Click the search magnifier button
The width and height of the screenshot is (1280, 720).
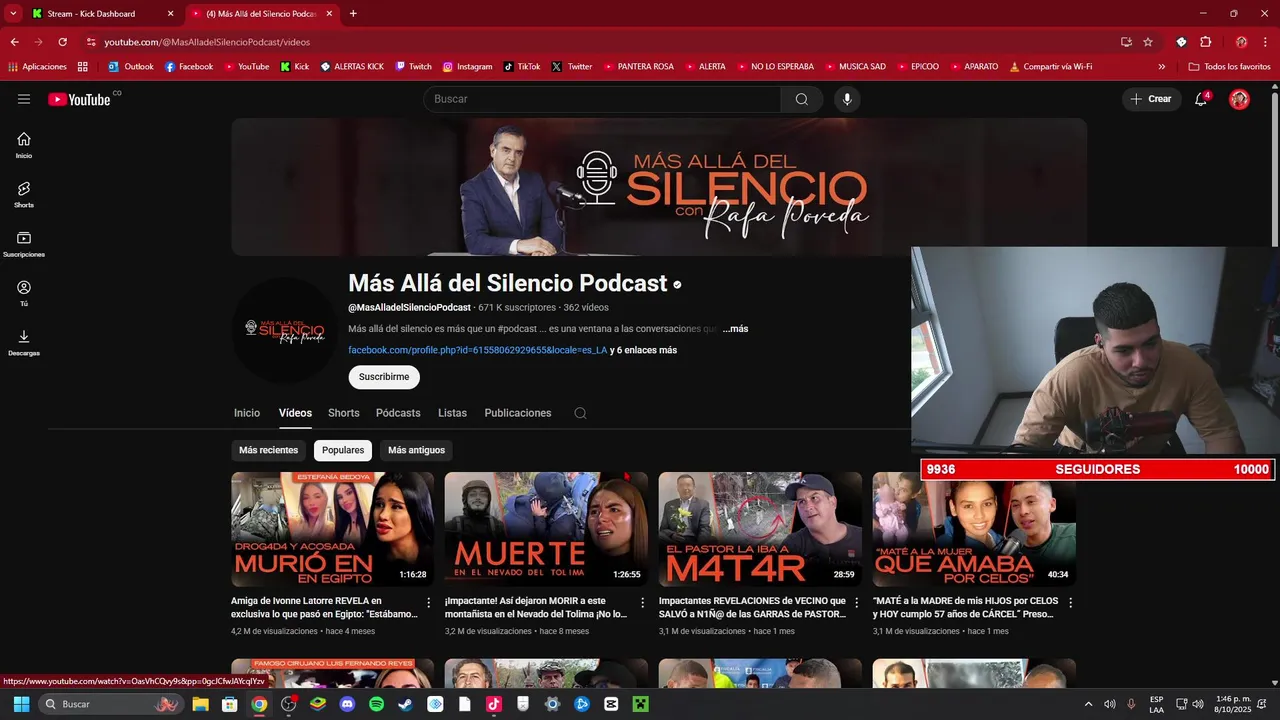pos(802,99)
